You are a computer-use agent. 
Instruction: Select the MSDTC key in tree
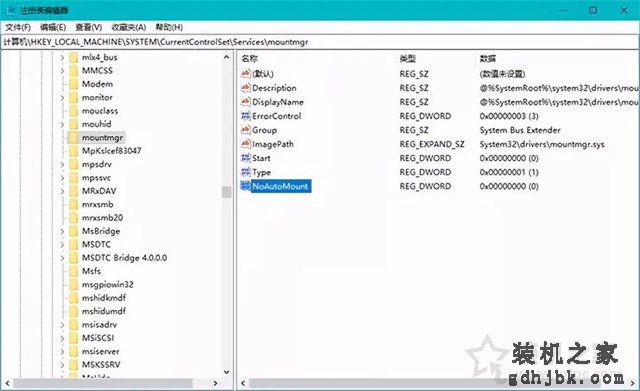96,244
